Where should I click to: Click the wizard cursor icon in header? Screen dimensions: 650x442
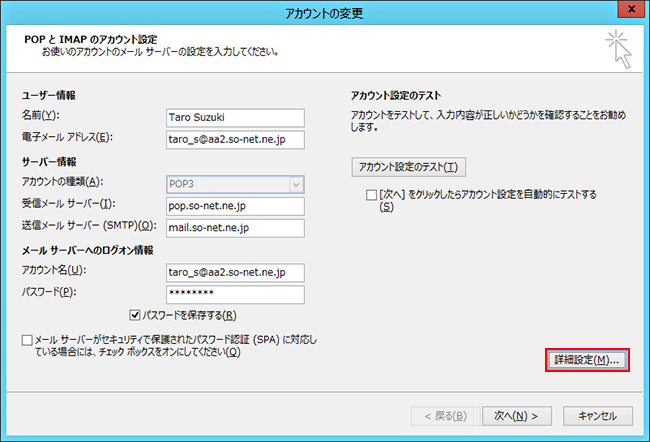(x=618, y=48)
